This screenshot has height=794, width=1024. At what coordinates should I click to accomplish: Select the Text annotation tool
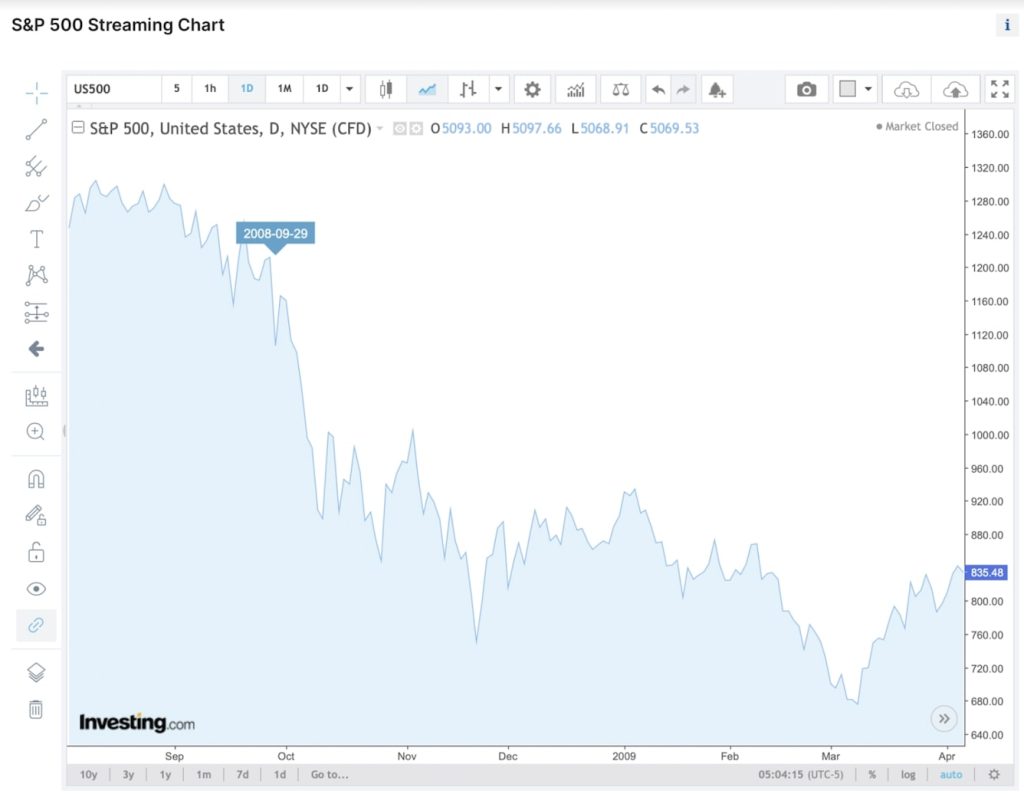click(35, 239)
